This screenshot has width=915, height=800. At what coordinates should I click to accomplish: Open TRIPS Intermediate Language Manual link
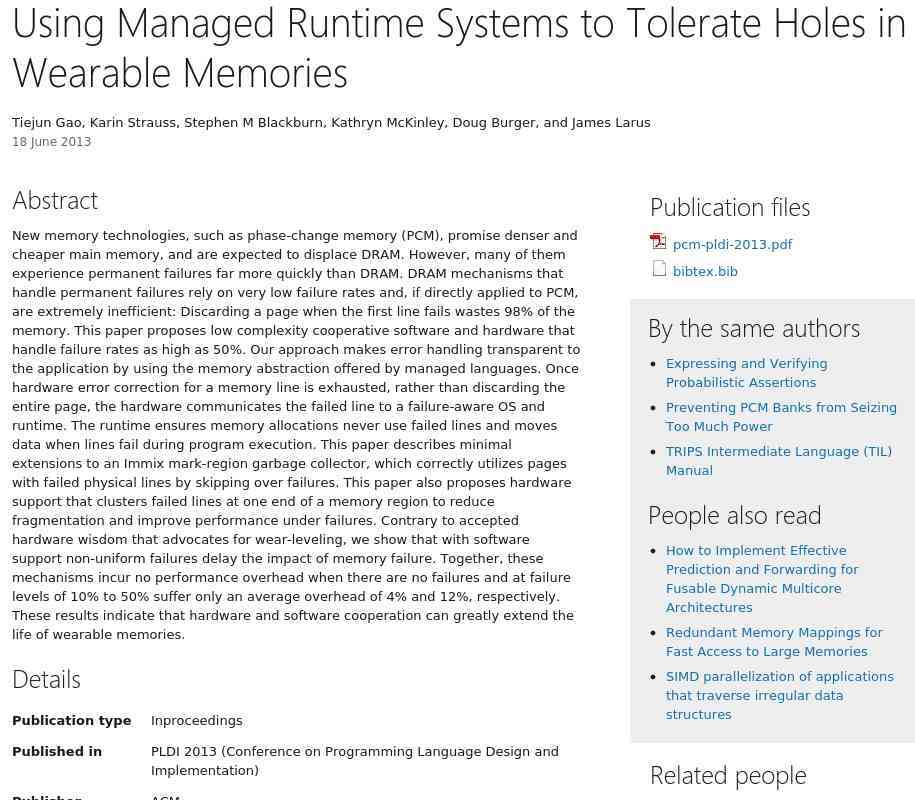778,461
